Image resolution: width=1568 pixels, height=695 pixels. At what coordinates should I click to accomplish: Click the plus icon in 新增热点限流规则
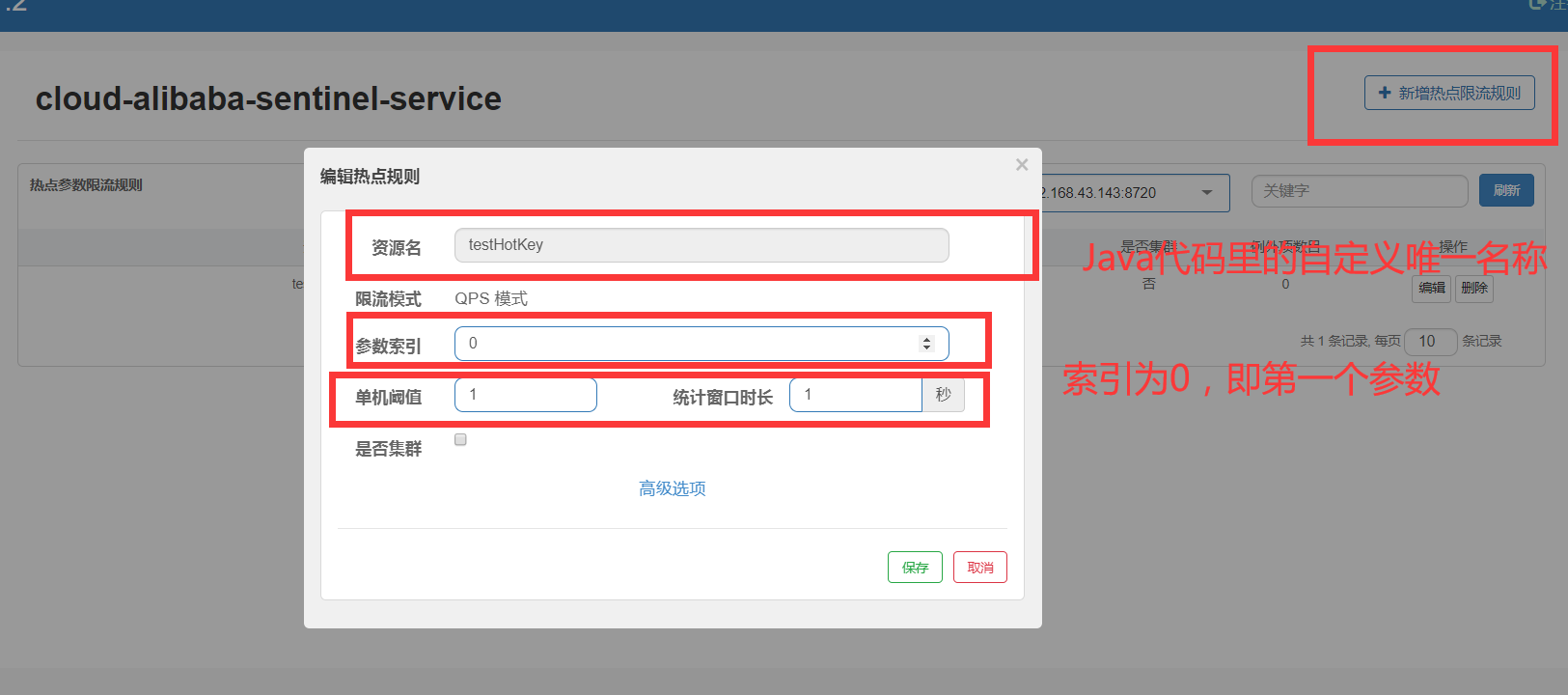[1385, 93]
